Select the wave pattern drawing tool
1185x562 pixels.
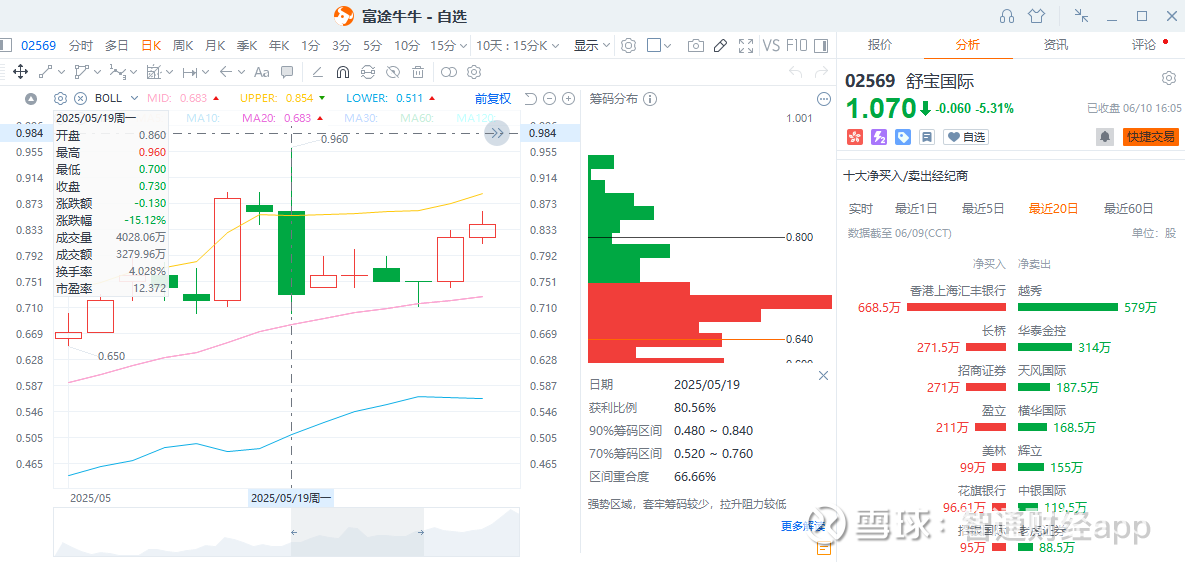point(117,73)
